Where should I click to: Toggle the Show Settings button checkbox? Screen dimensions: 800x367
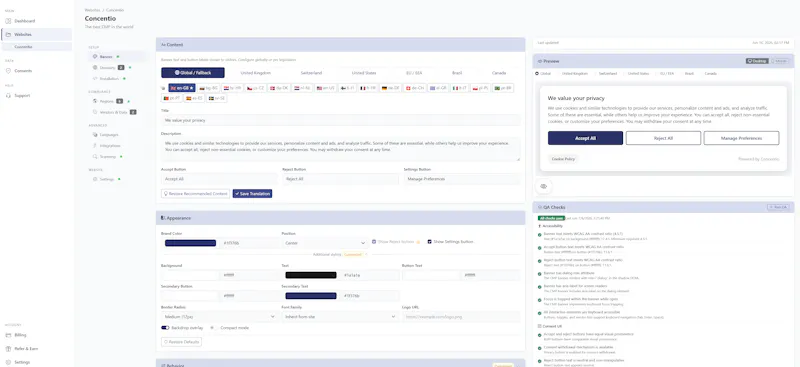click(x=430, y=241)
